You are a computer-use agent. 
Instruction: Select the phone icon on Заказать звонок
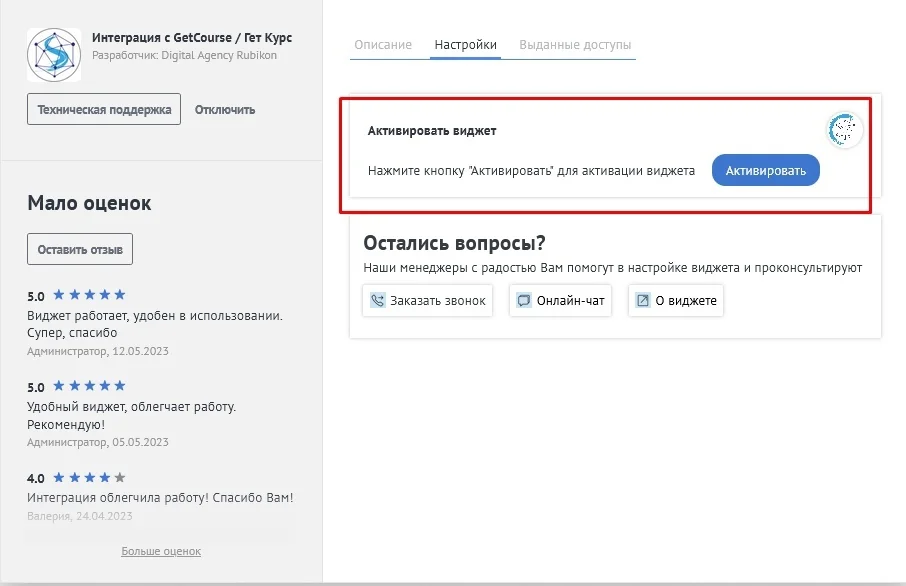coord(378,300)
